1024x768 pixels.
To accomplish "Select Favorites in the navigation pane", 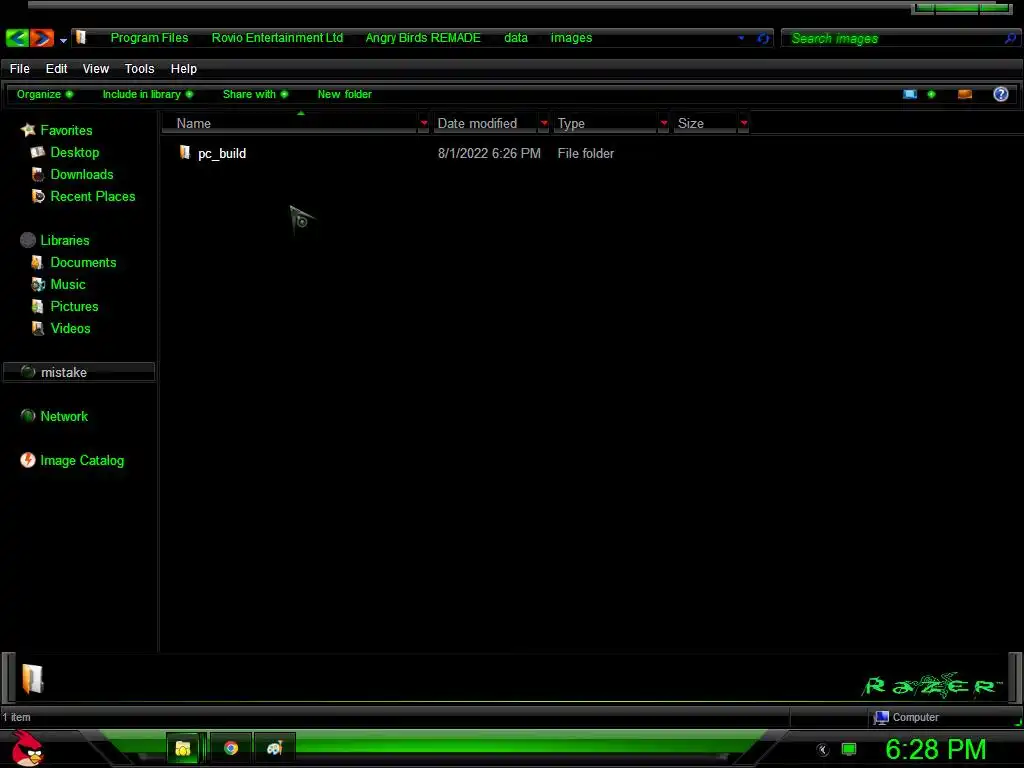I will pos(66,131).
